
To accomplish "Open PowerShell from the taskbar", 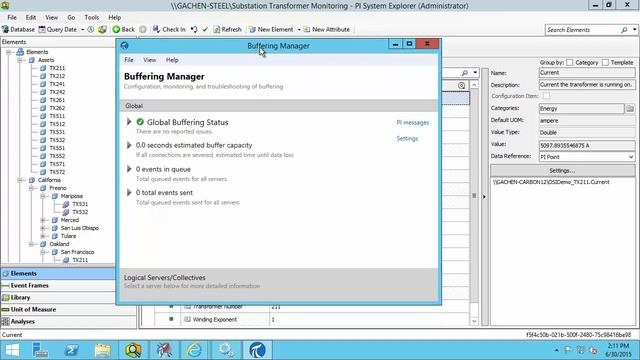I will click(71, 350).
